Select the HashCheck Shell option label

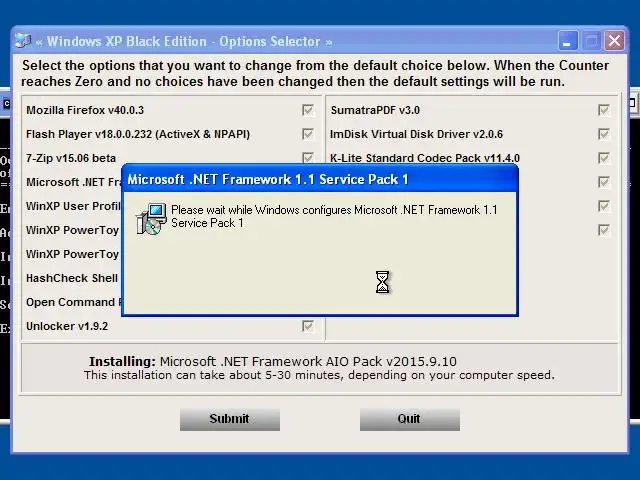point(73,278)
